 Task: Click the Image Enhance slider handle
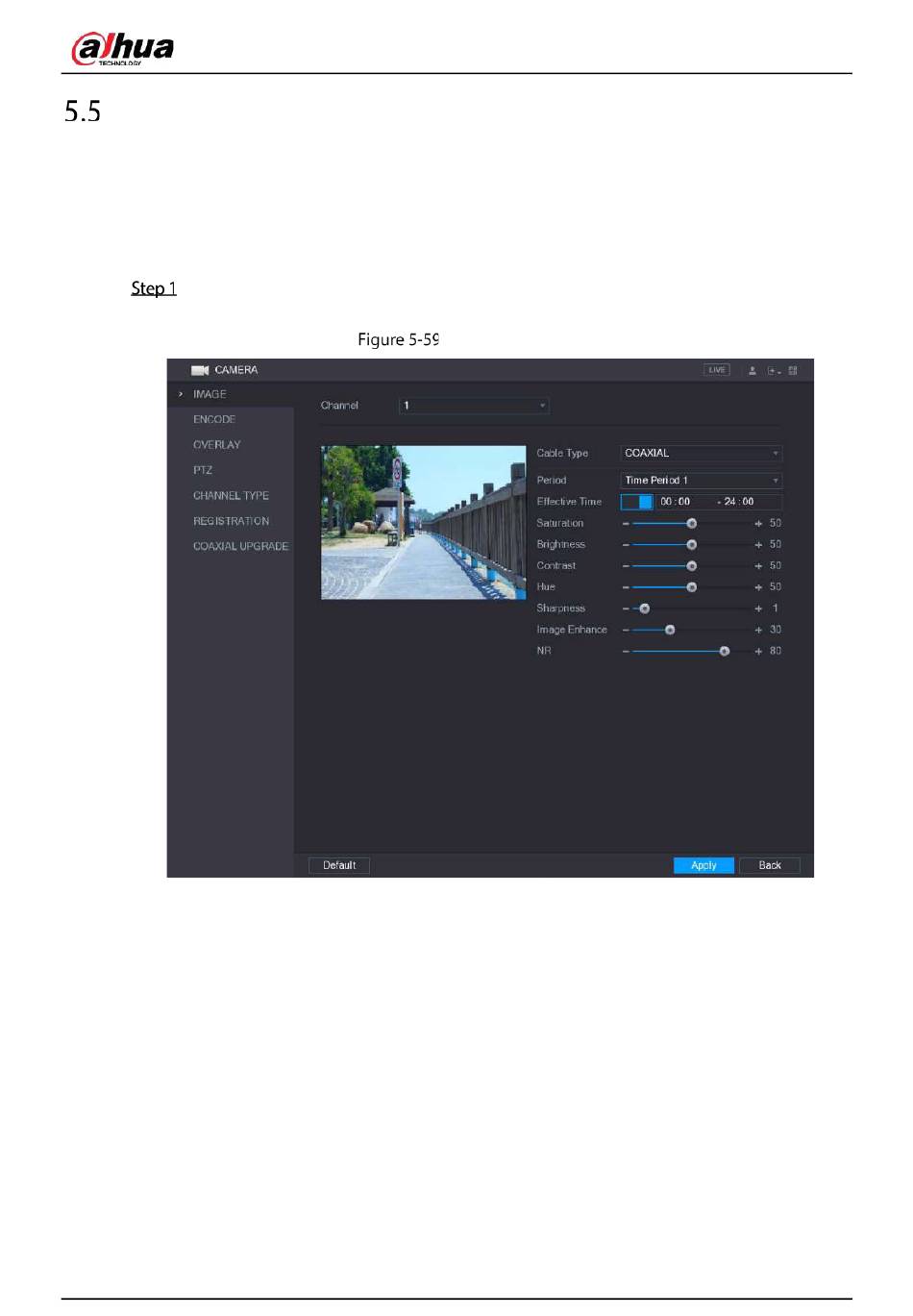tap(671, 631)
